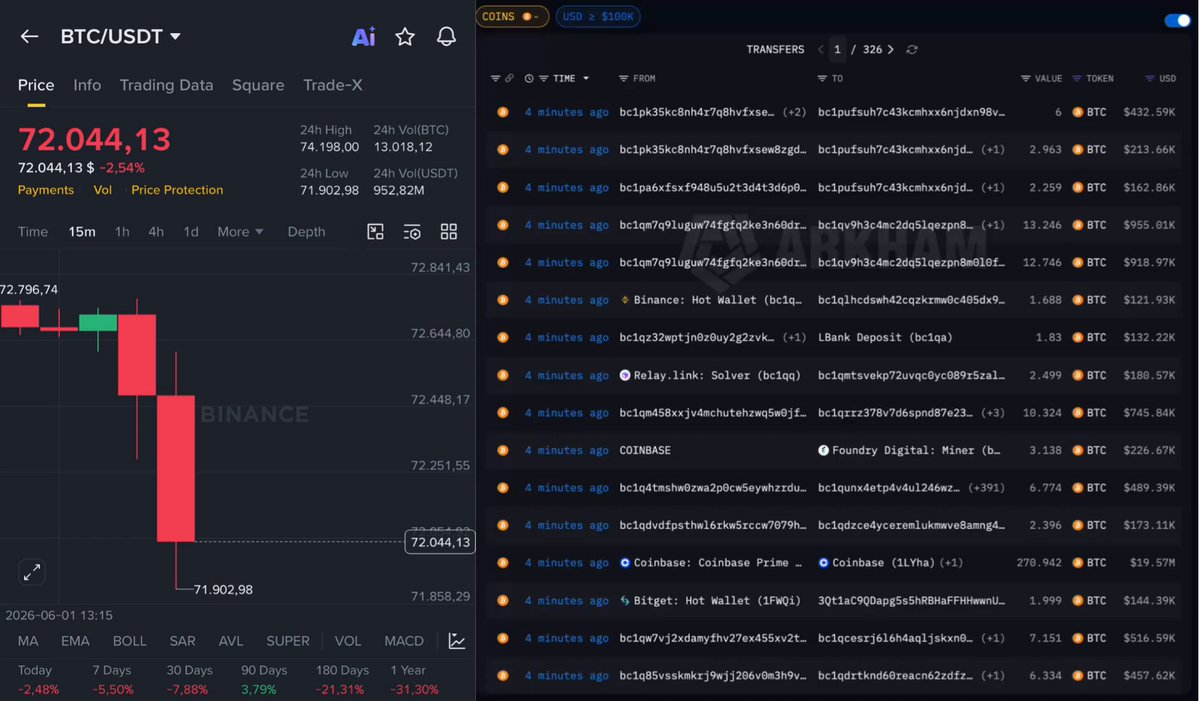Open Coinbase (1LYha) recipient address
Viewport: 1199px width, 701px height.
click(883, 563)
